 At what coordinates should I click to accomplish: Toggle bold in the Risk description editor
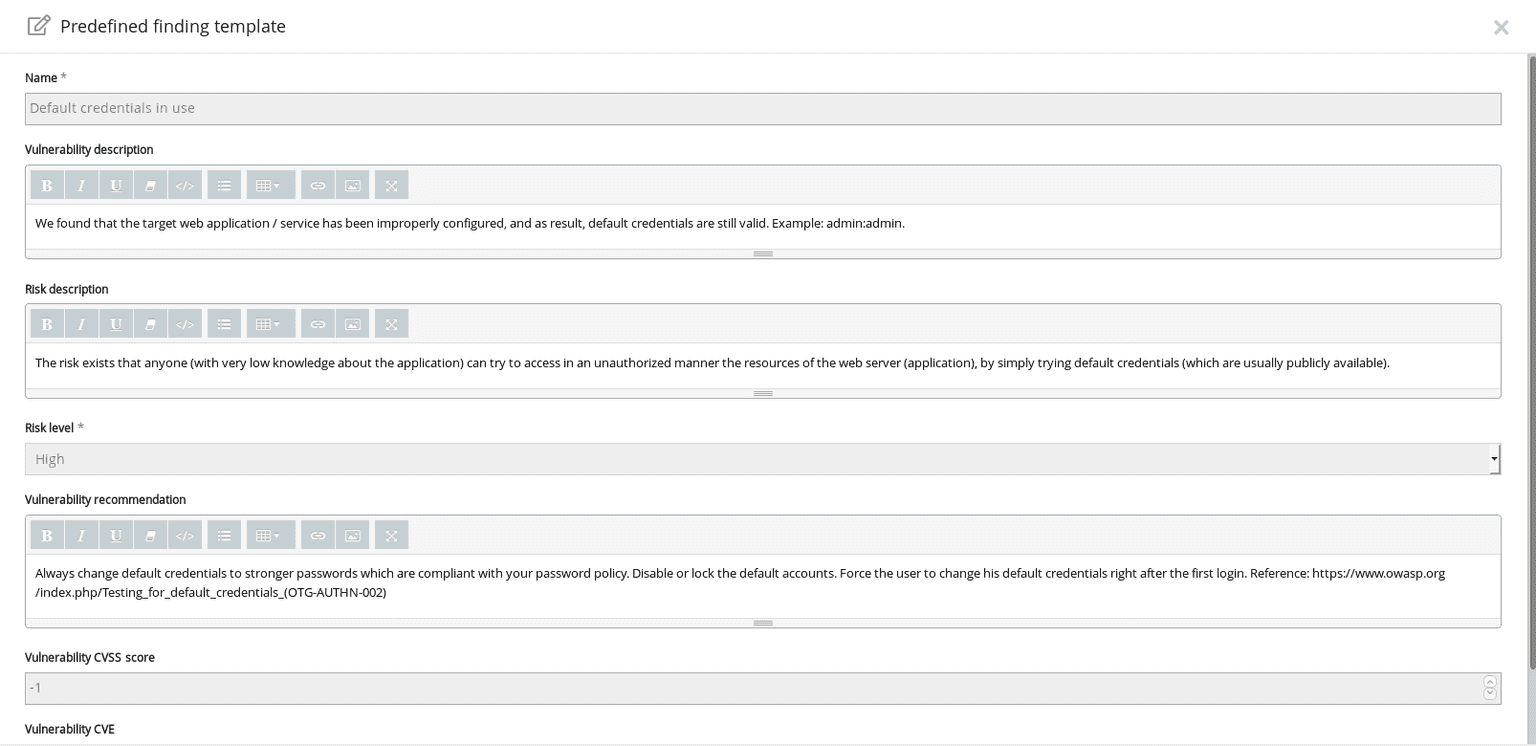click(x=46, y=323)
